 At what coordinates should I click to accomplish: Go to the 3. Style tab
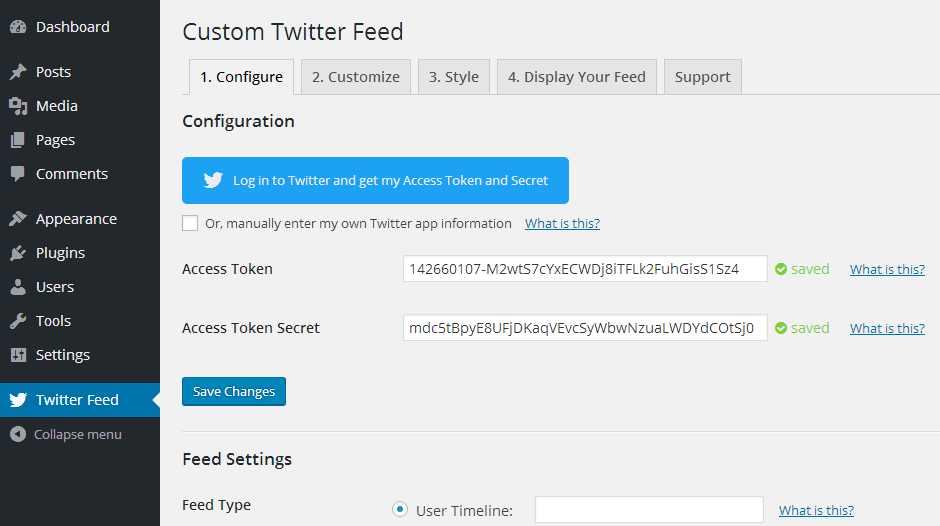point(454,77)
